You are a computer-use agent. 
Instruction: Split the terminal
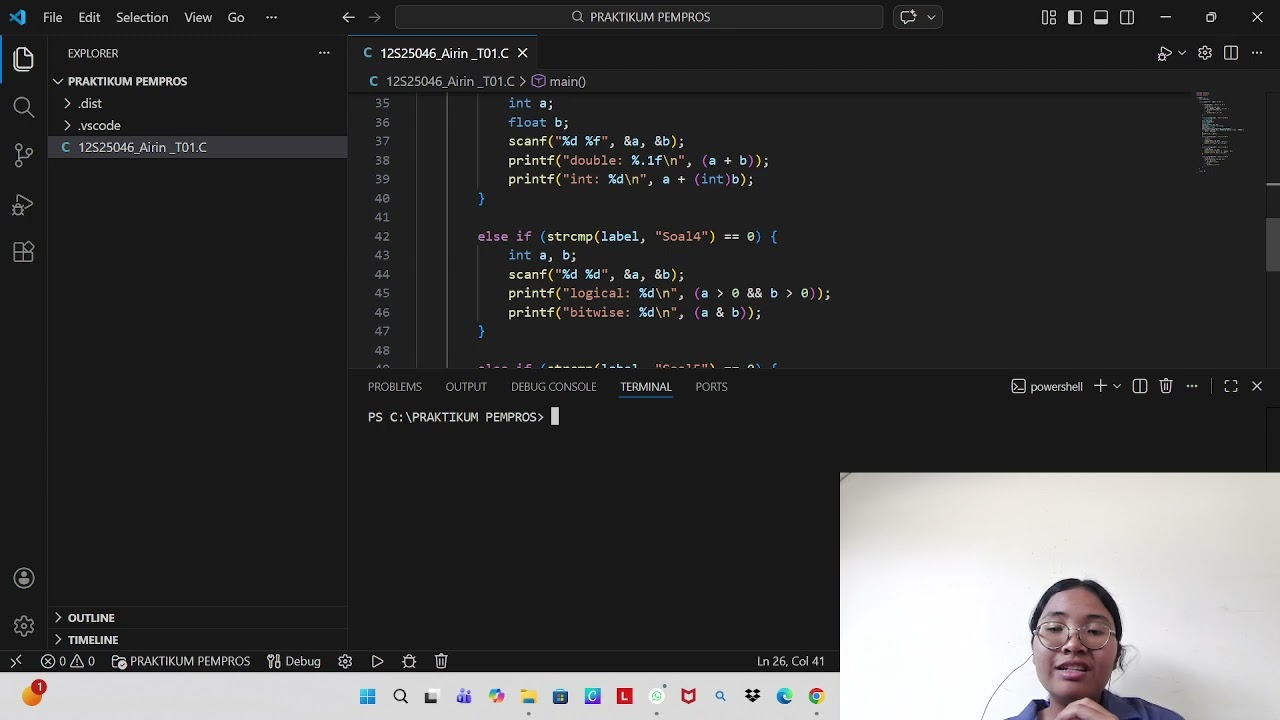click(1140, 386)
